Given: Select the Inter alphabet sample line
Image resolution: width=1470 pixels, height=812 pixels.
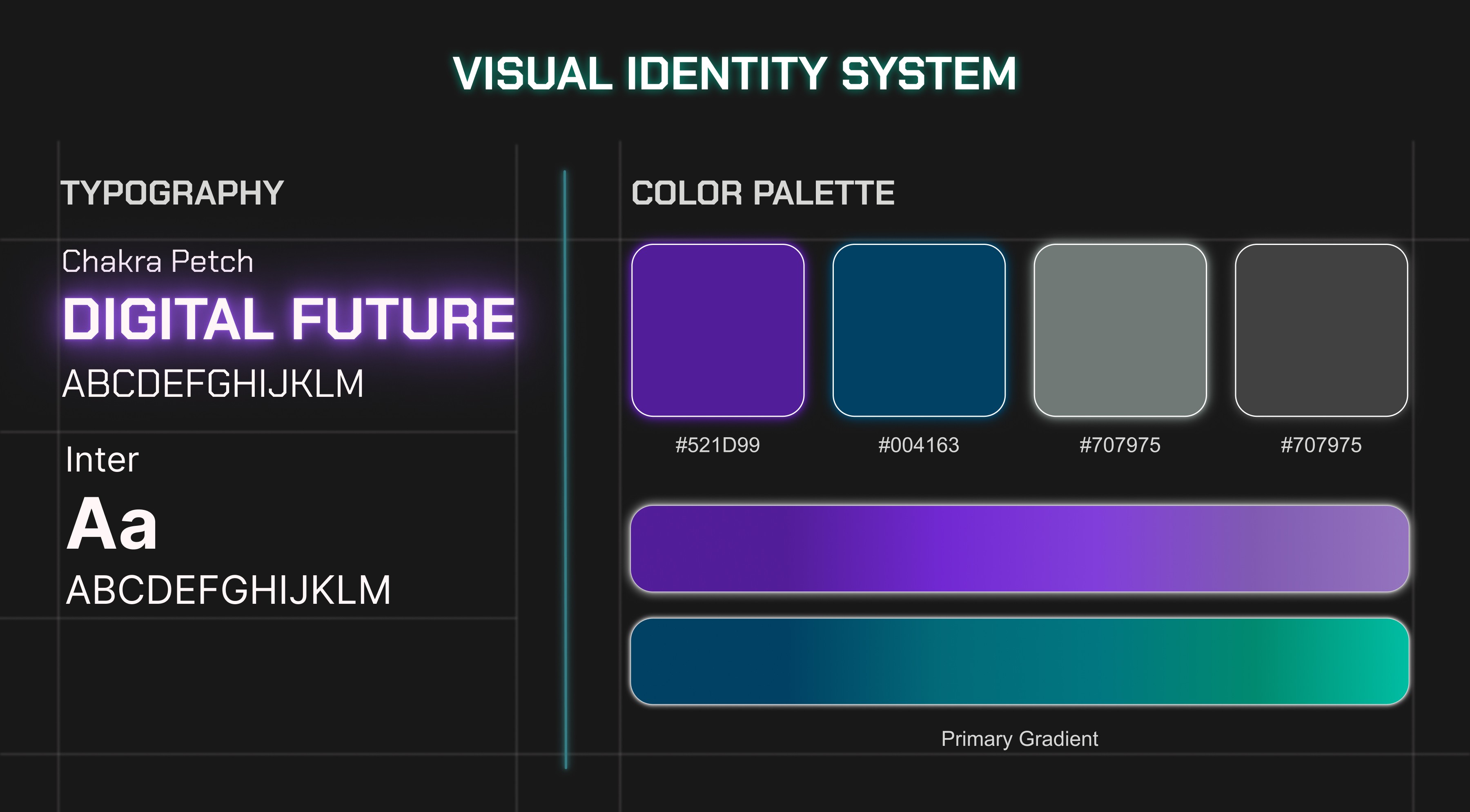Looking at the screenshot, I should pos(228,590).
